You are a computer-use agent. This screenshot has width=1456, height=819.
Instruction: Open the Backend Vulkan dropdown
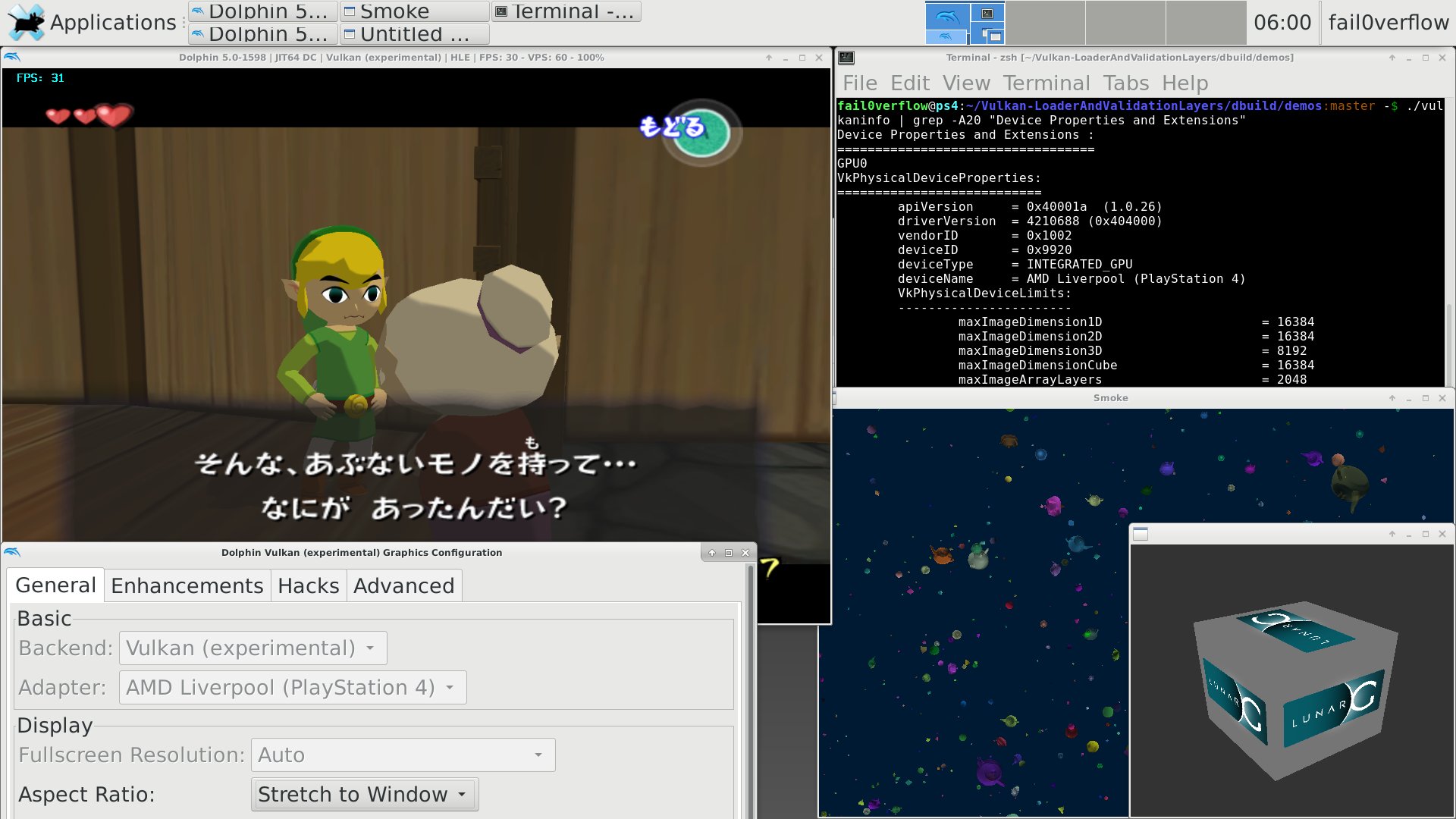(x=253, y=648)
